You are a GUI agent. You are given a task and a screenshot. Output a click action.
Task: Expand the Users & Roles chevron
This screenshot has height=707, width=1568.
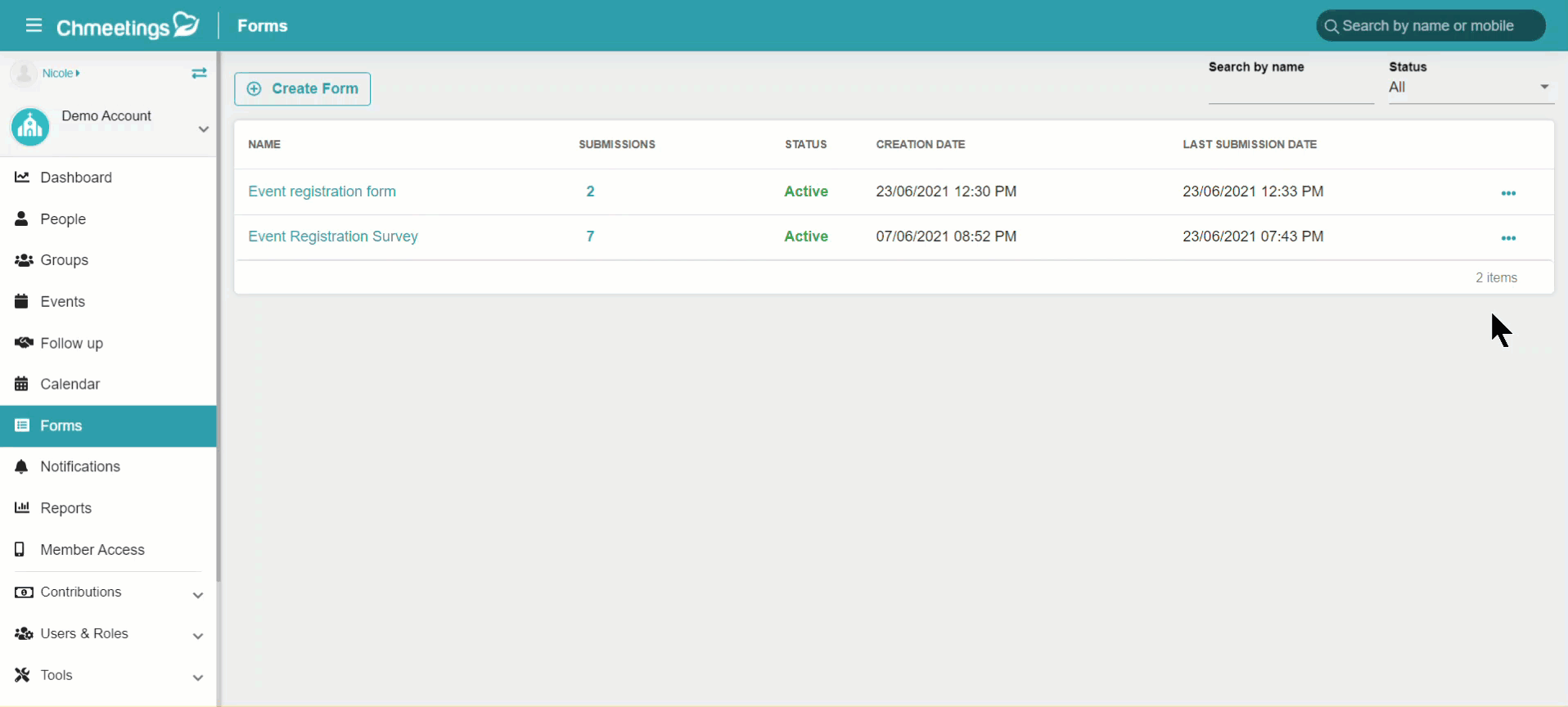(x=198, y=636)
